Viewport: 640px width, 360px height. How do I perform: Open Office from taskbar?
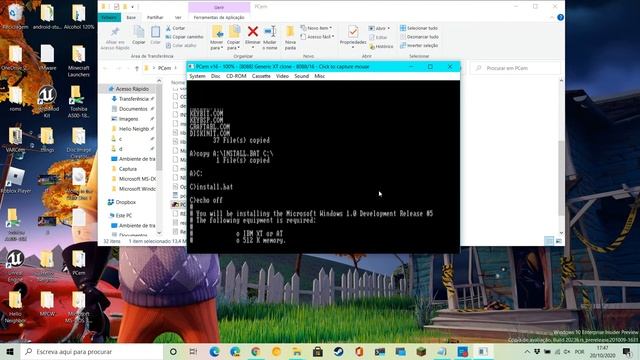click(359, 351)
